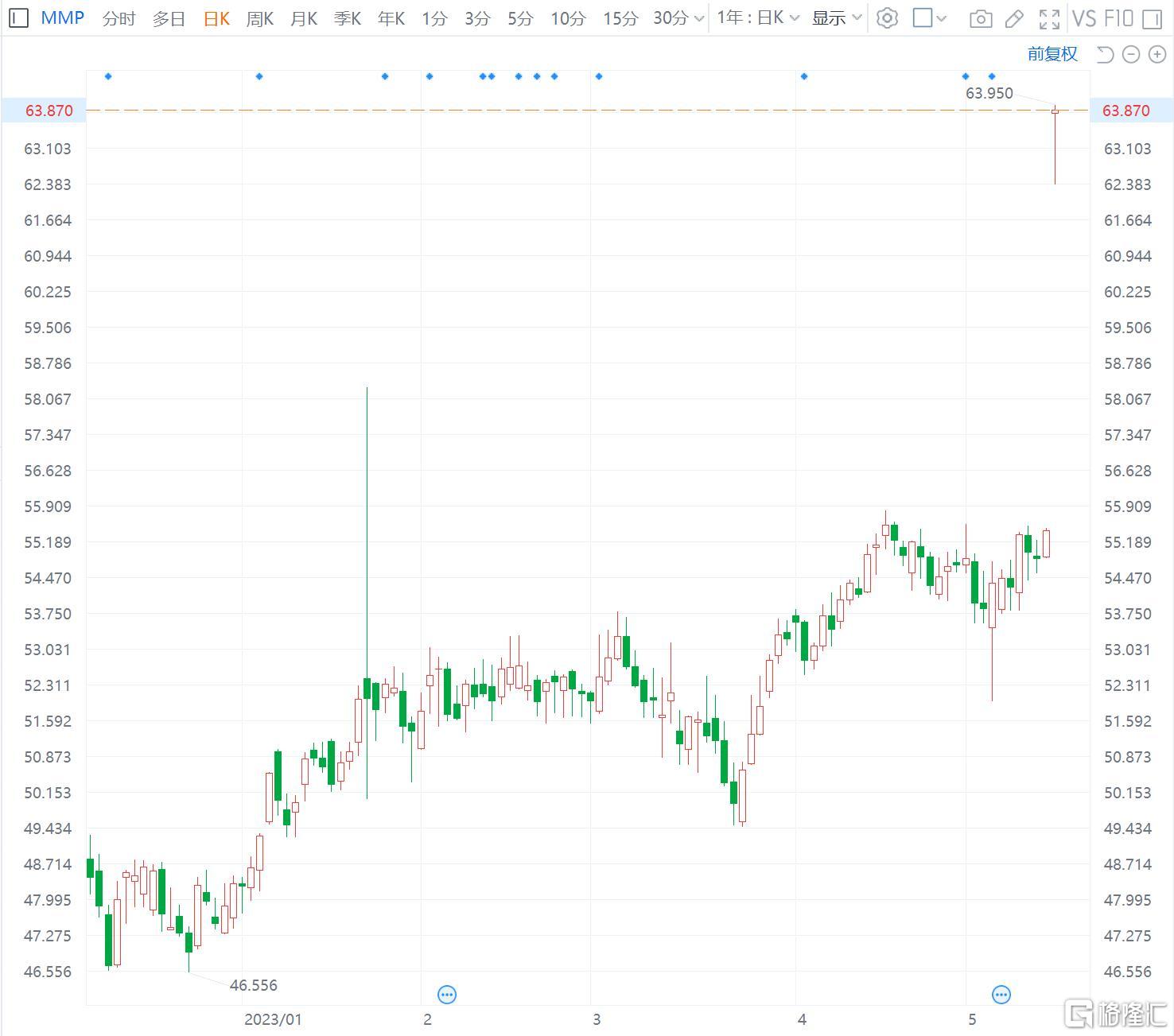
Task: Click the final gapped-up candle near 63.870
Action: (1055, 146)
